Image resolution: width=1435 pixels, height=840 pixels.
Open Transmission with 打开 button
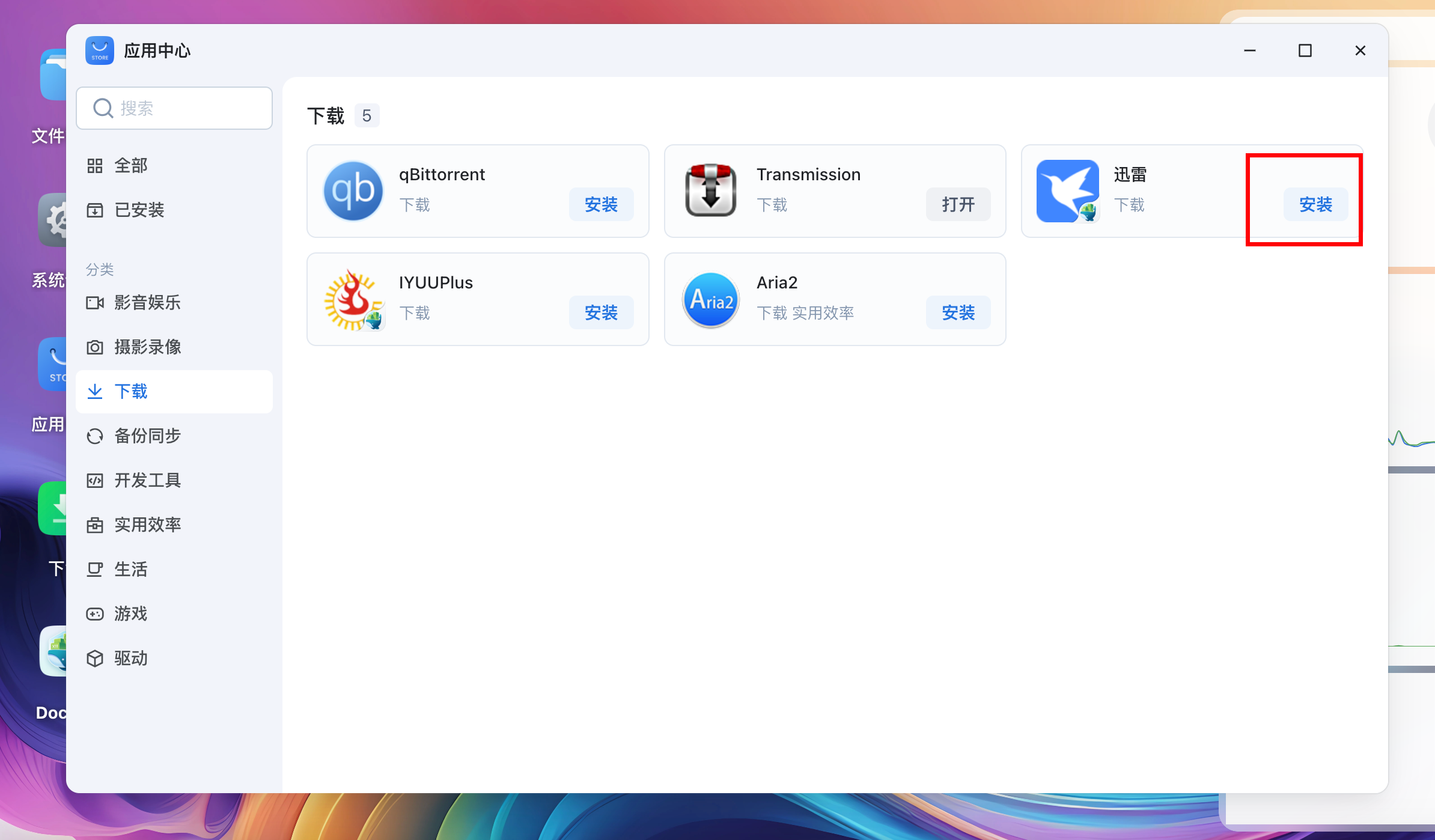pyautogui.click(x=958, y=204)
